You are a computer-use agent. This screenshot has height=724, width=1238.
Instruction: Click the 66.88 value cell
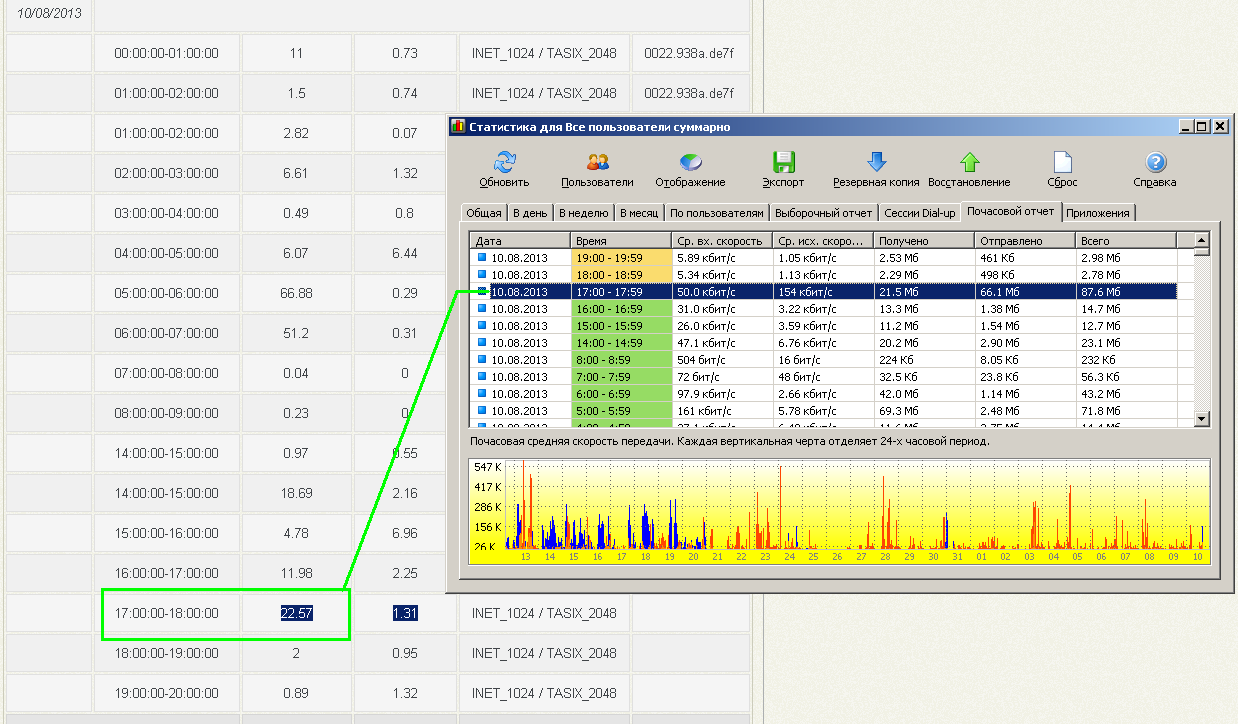point(296,293)
